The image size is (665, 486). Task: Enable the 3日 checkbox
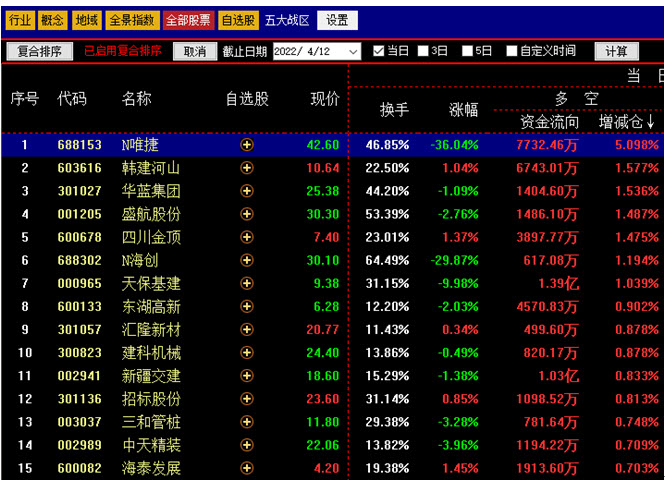pyautogui.click(x=423, y=51)
